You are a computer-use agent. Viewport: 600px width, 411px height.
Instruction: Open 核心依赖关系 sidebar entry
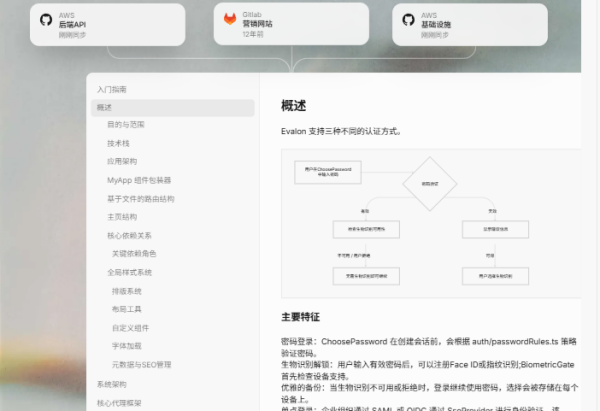(129, 236)
